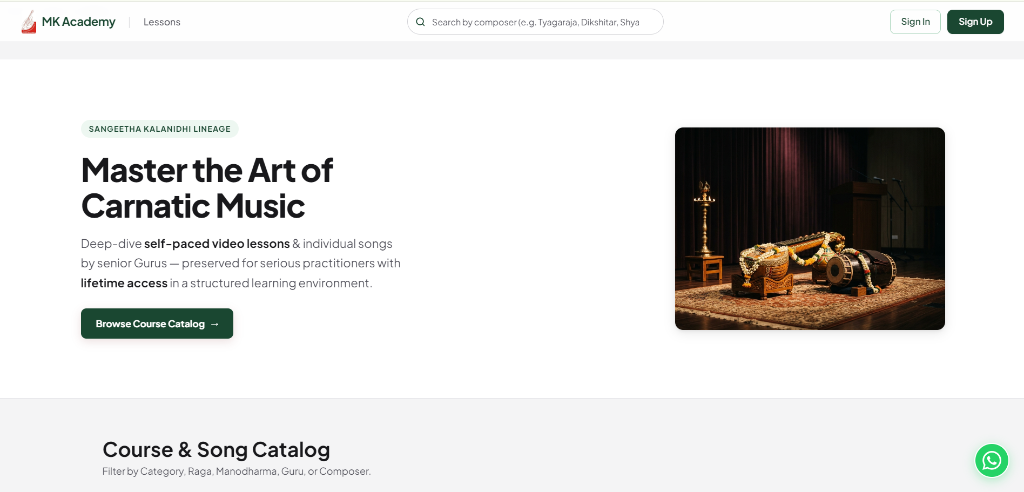
Task: Click the 'lifetime access' text
Action: [x=124, y=283]
